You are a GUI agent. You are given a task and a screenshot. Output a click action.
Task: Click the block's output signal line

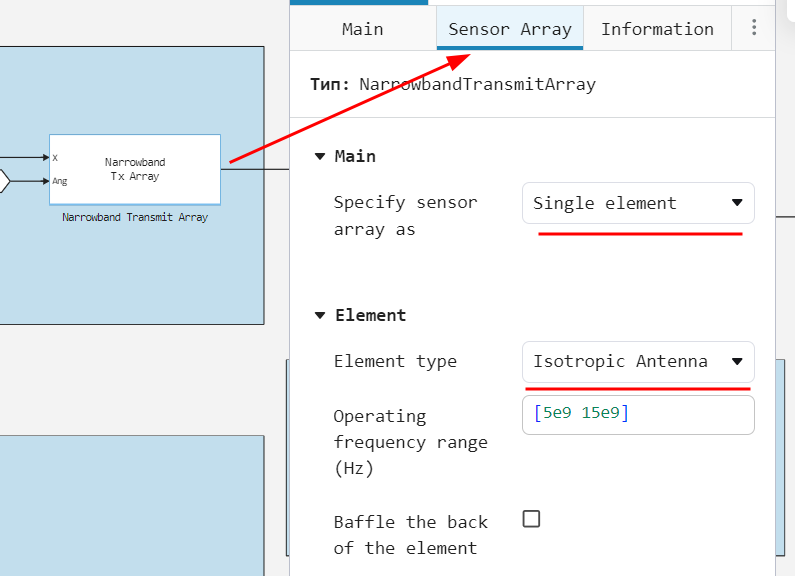point(255,169)
